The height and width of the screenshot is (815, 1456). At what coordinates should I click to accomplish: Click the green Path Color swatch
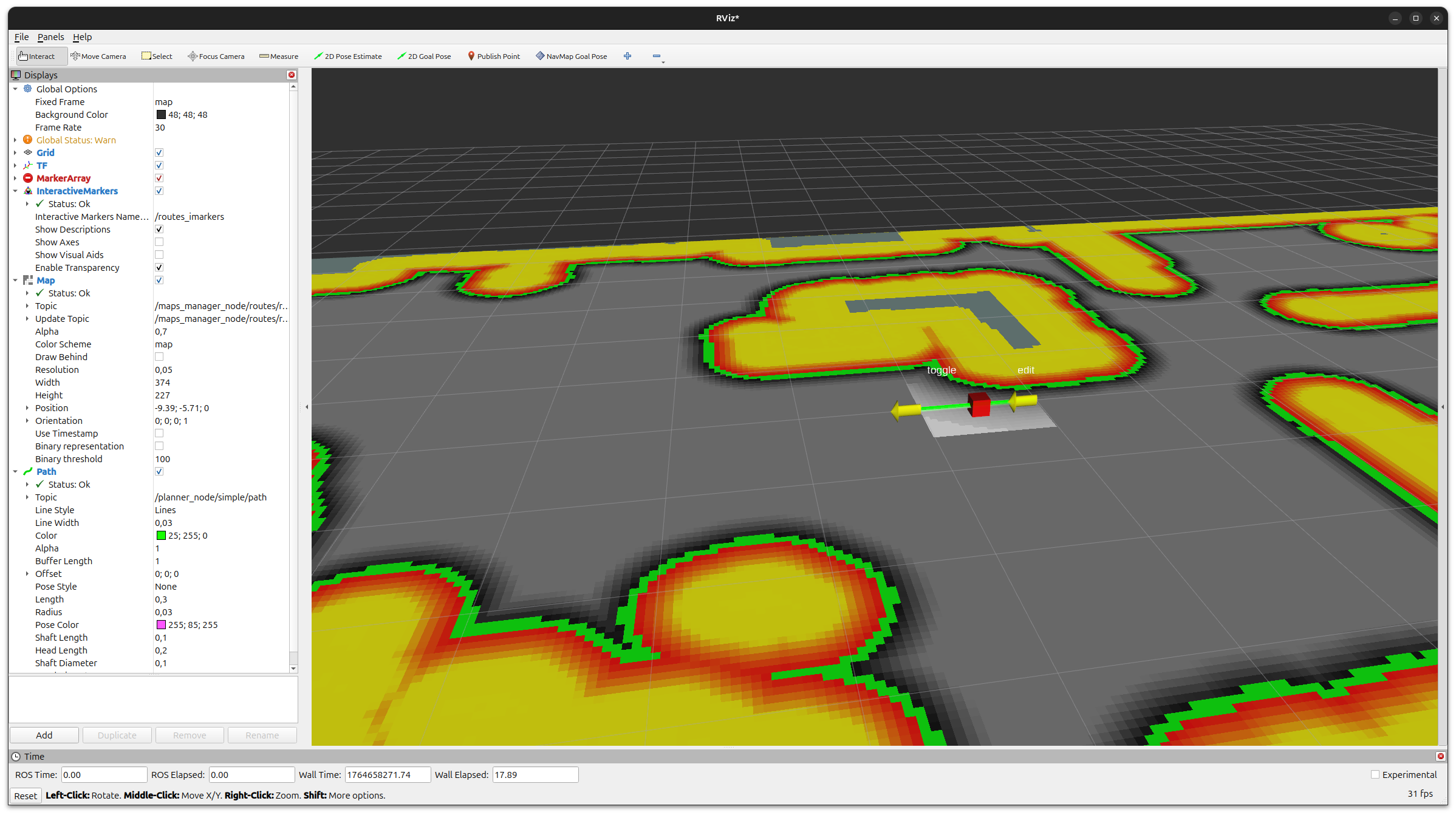pyautogui.click(x=161, y=536)
